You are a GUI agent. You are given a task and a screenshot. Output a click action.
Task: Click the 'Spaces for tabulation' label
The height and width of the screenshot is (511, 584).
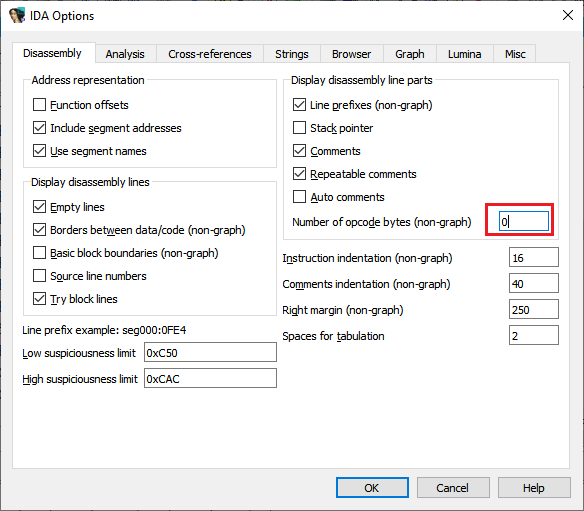click(x=333, y=336)
